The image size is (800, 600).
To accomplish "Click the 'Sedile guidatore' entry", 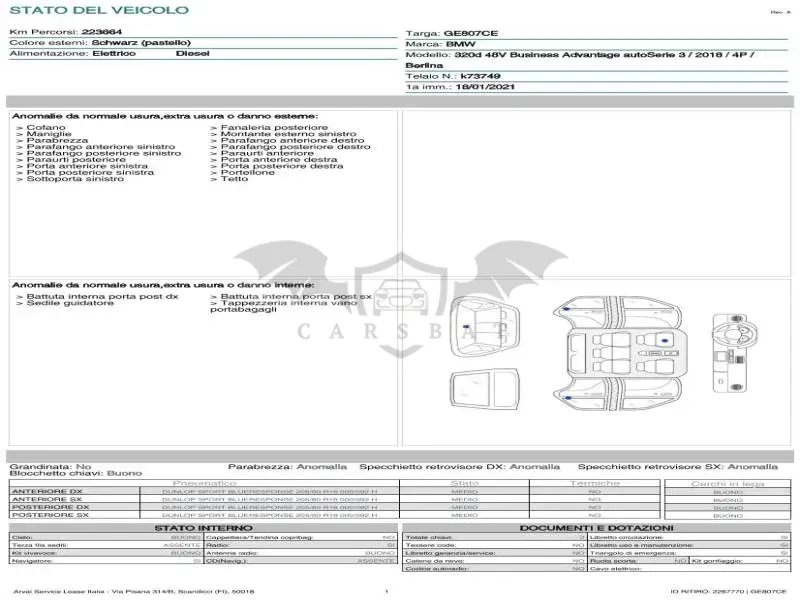I will [70, 303].
